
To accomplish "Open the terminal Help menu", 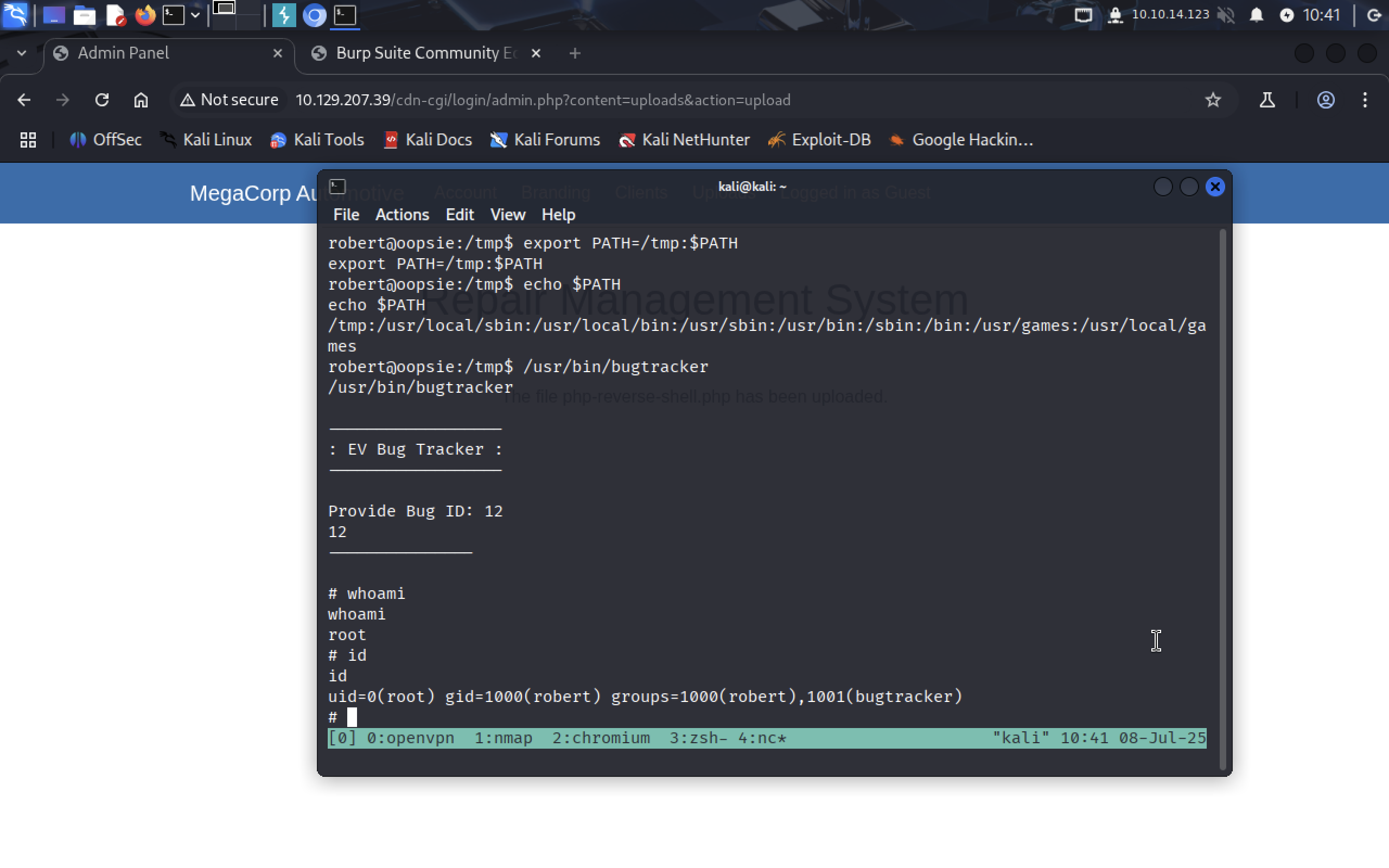I will pos(558,215).
